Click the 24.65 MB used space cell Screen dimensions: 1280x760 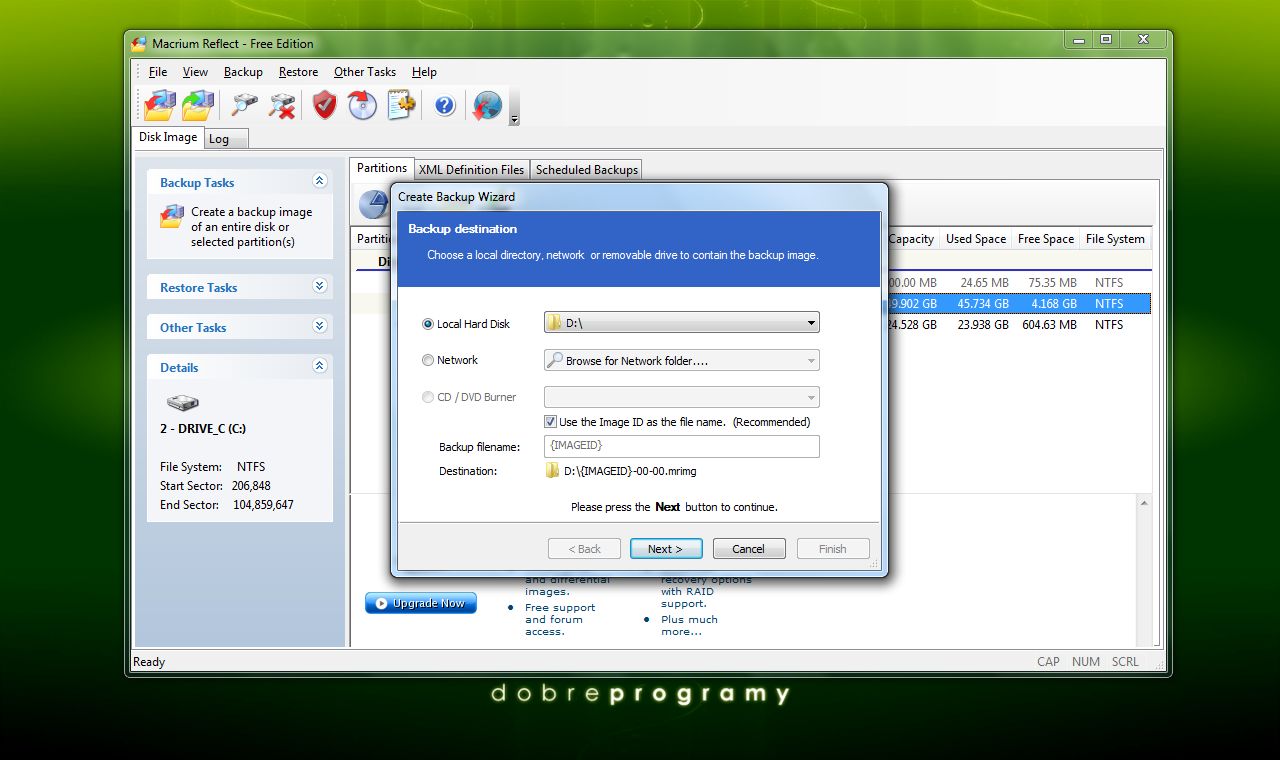(985, 283)
